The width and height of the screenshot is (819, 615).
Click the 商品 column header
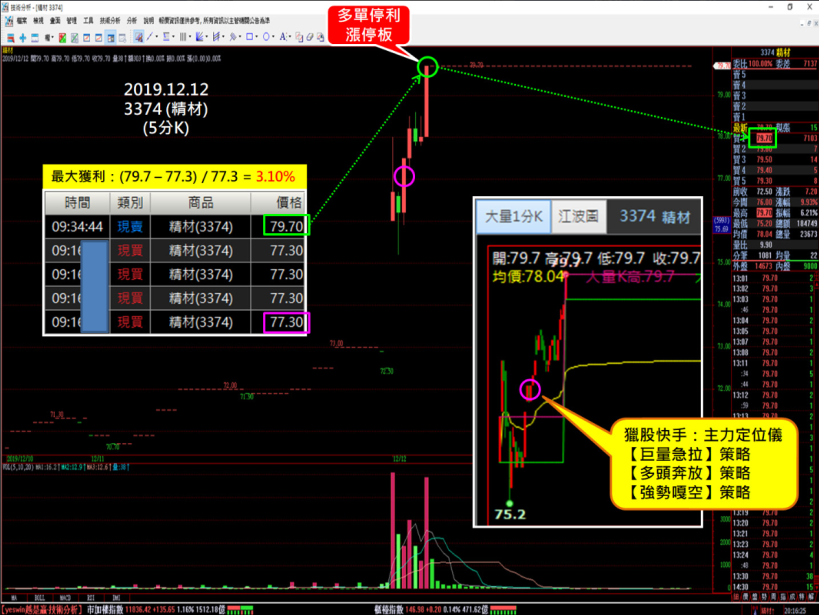pos(201,203)
